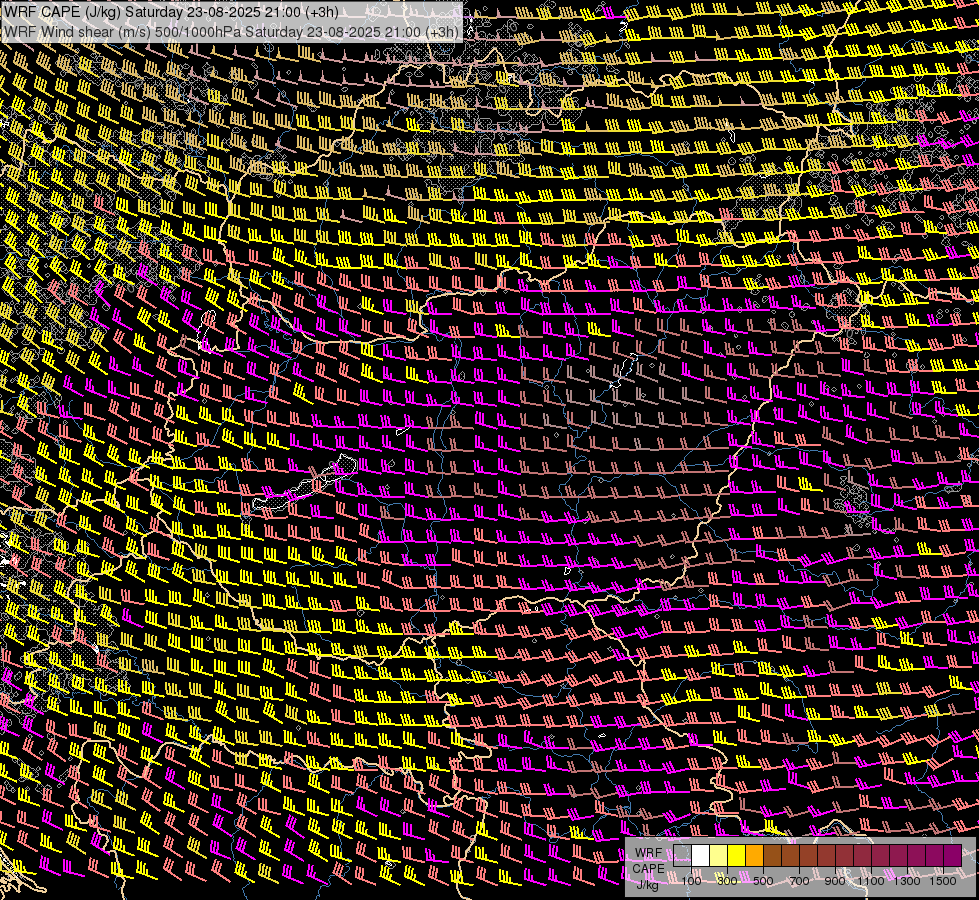Click the legend value 500
Screen dimensions: 979x900
click(764, 881)
